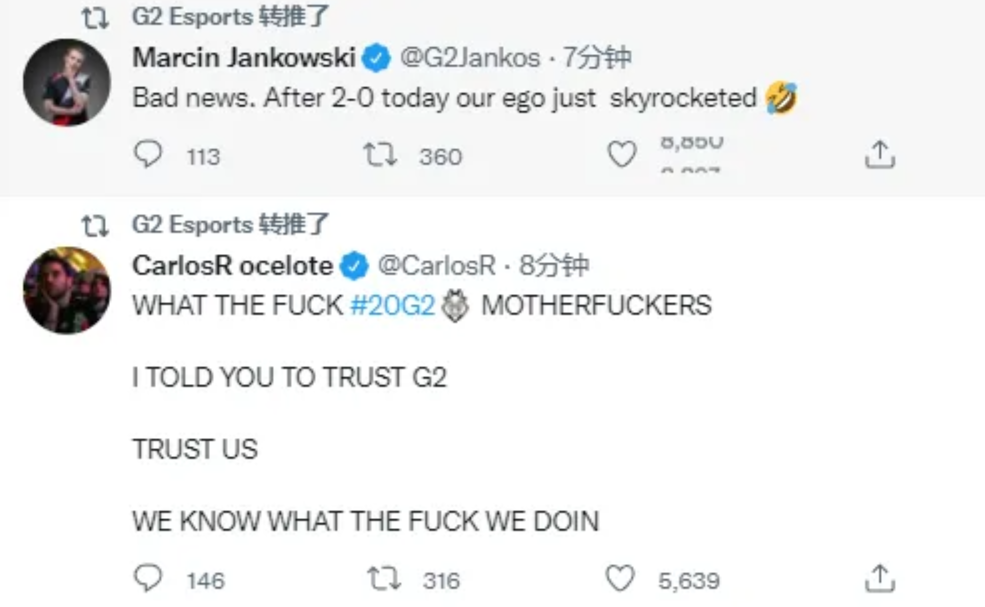
Task: Like the CarlosR ocelote tweet
Action: [x=620, y=578]
